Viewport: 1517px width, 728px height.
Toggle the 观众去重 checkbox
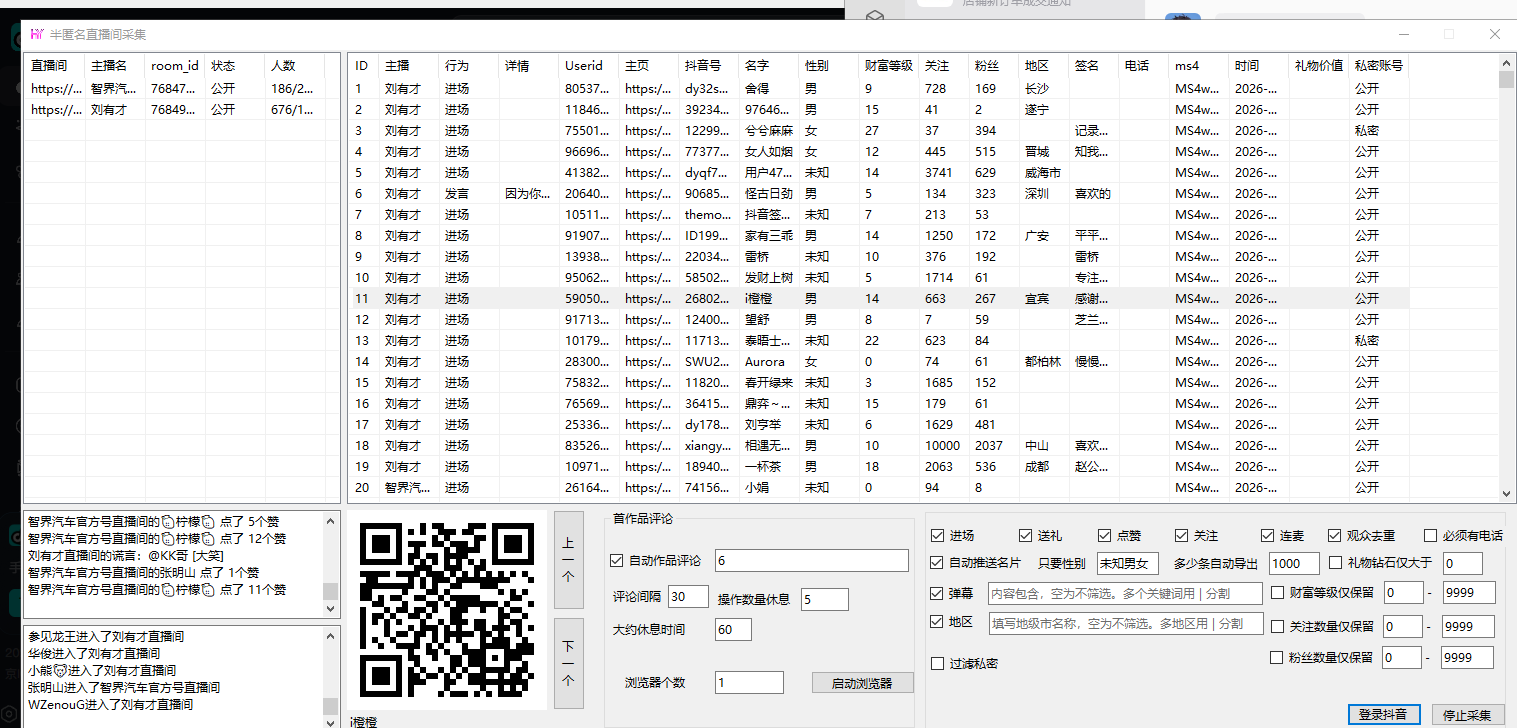1335,536
